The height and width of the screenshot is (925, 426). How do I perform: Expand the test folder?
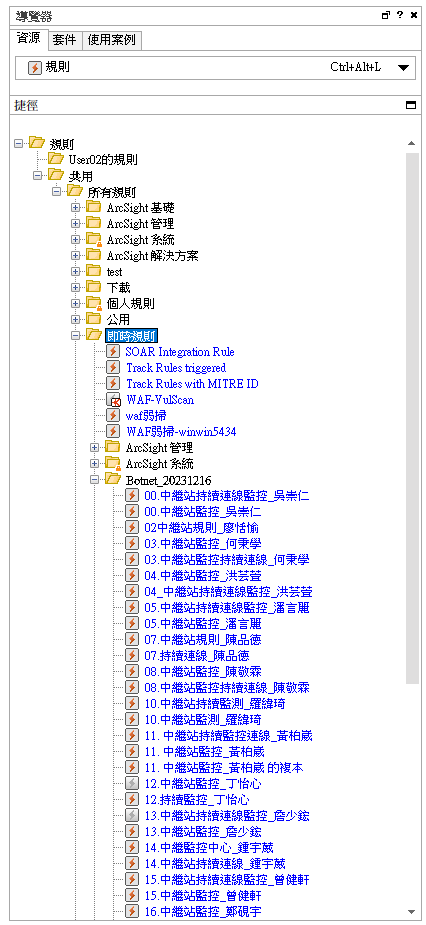point(76,271)
